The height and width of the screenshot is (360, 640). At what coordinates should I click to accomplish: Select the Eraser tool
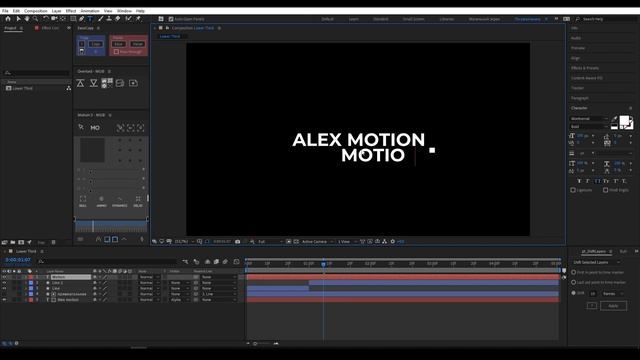pos(118,19)
